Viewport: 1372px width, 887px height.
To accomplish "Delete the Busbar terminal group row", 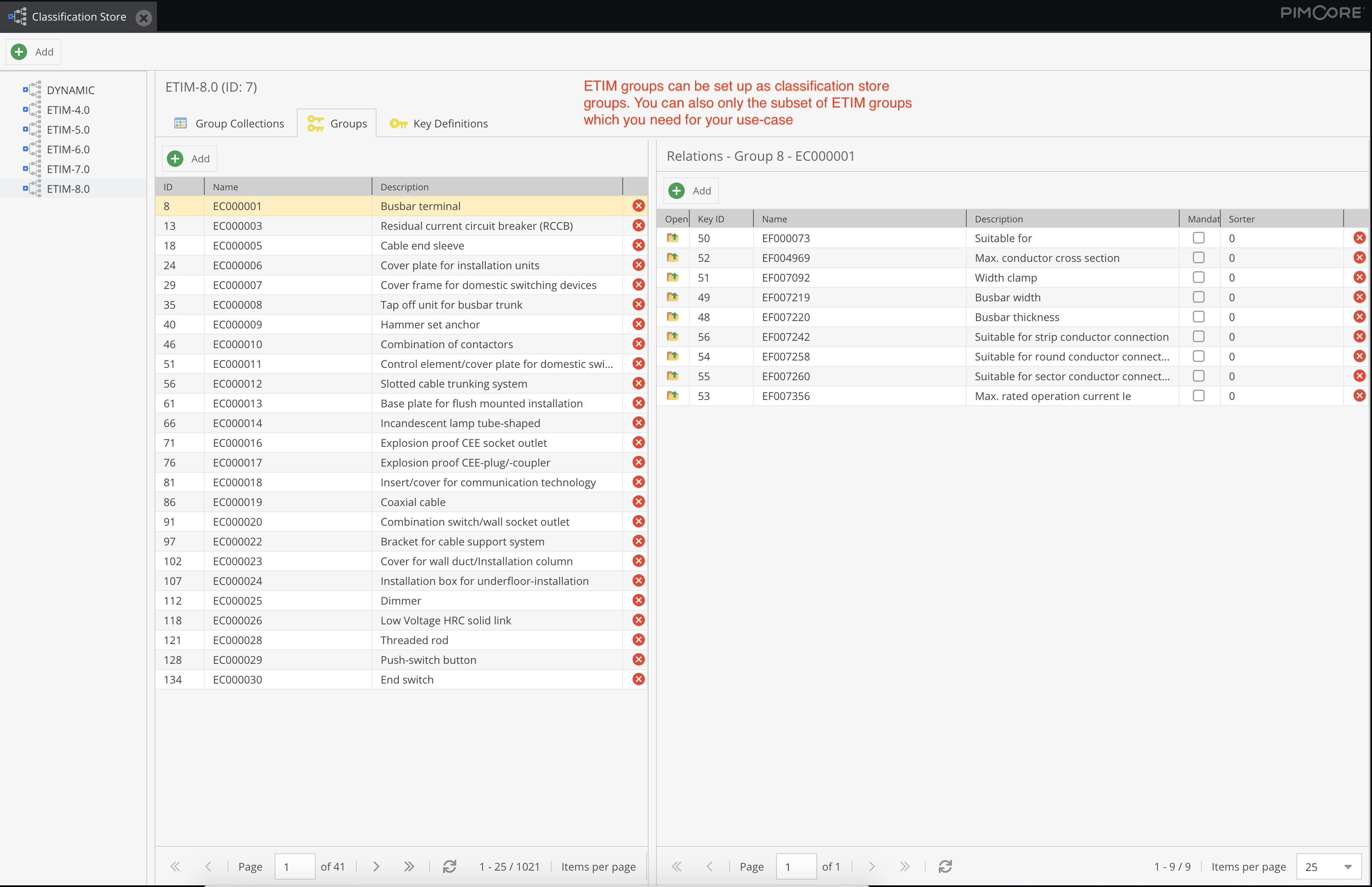I will click(x=638, y=206).
